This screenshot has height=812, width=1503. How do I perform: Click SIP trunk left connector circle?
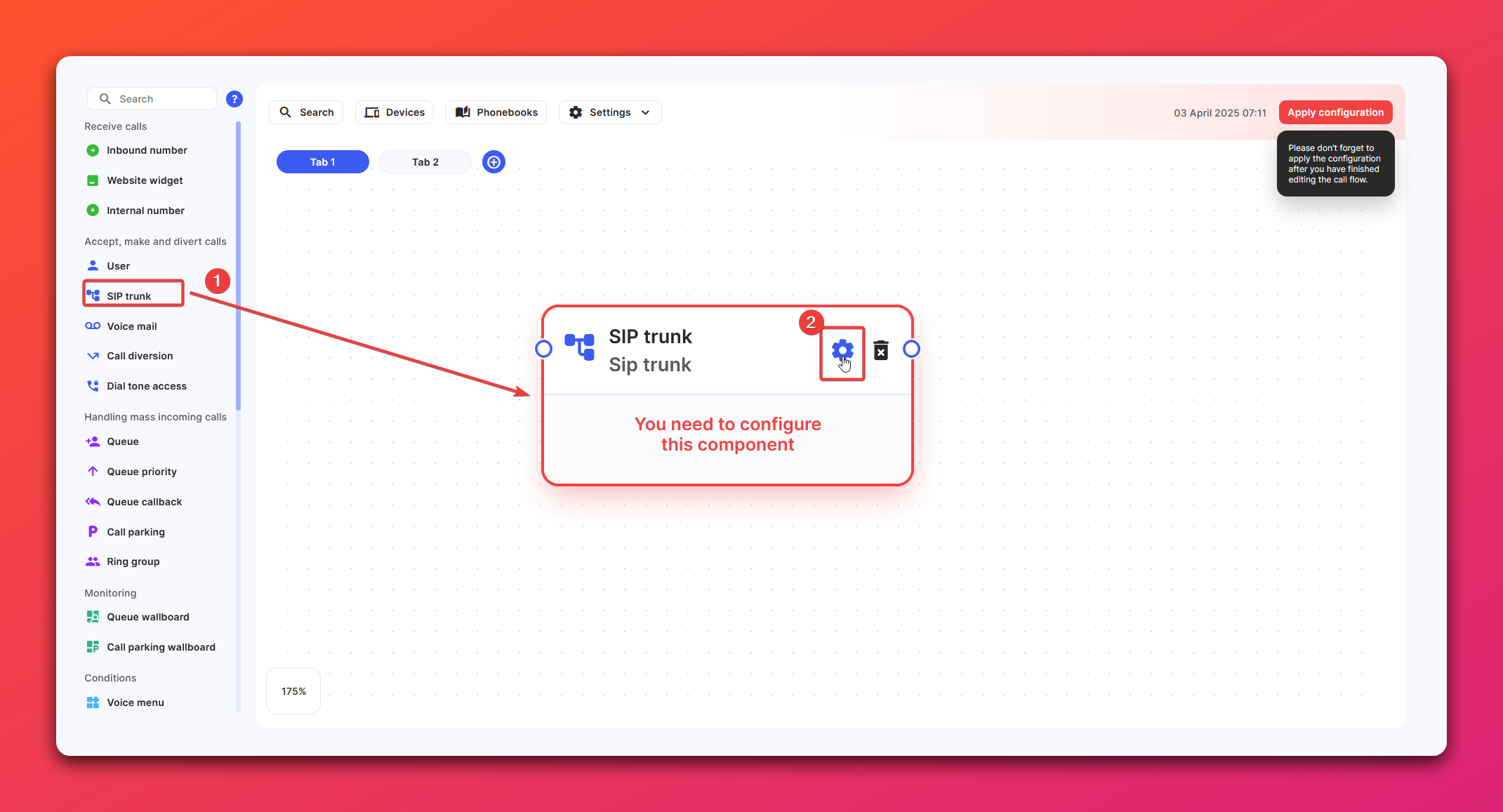(x=543, y=349)
